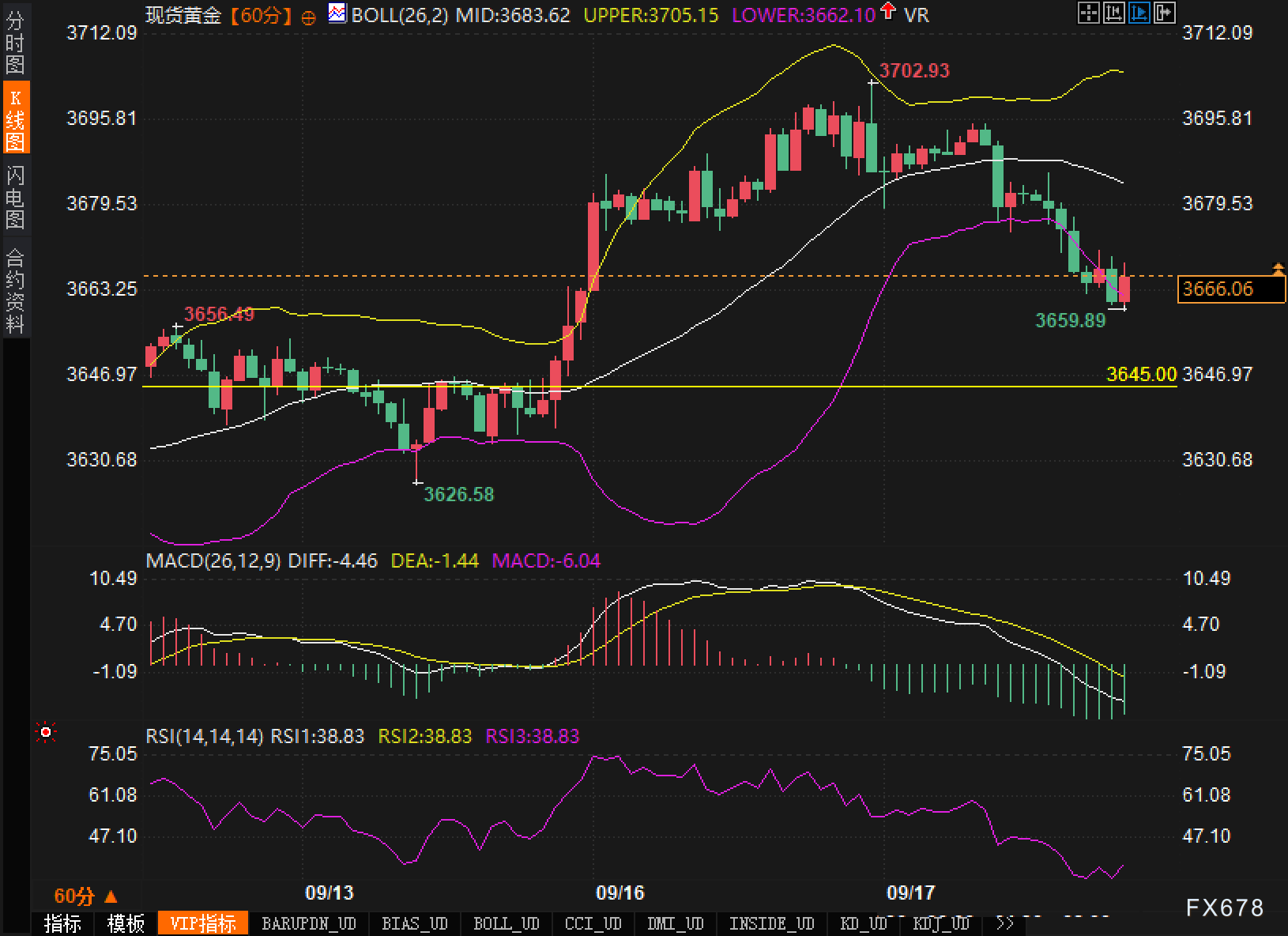Open the 合约资料 side tab

[x=15, y=290]
